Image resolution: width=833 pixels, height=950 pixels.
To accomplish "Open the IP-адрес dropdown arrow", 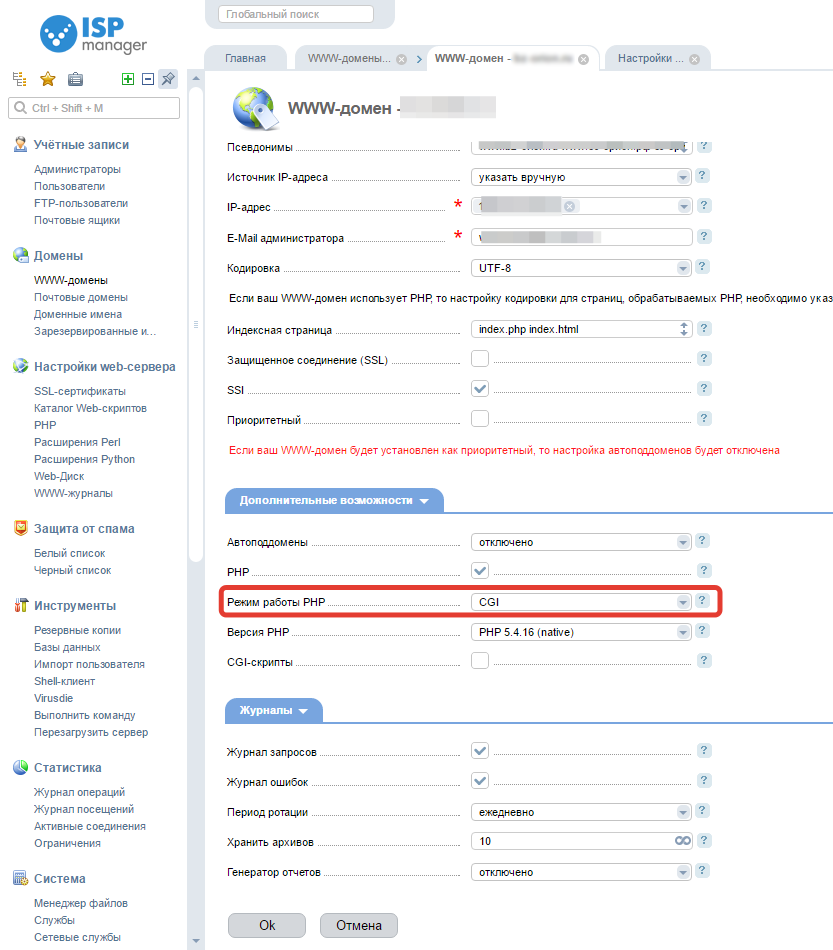I will point(683,207).
